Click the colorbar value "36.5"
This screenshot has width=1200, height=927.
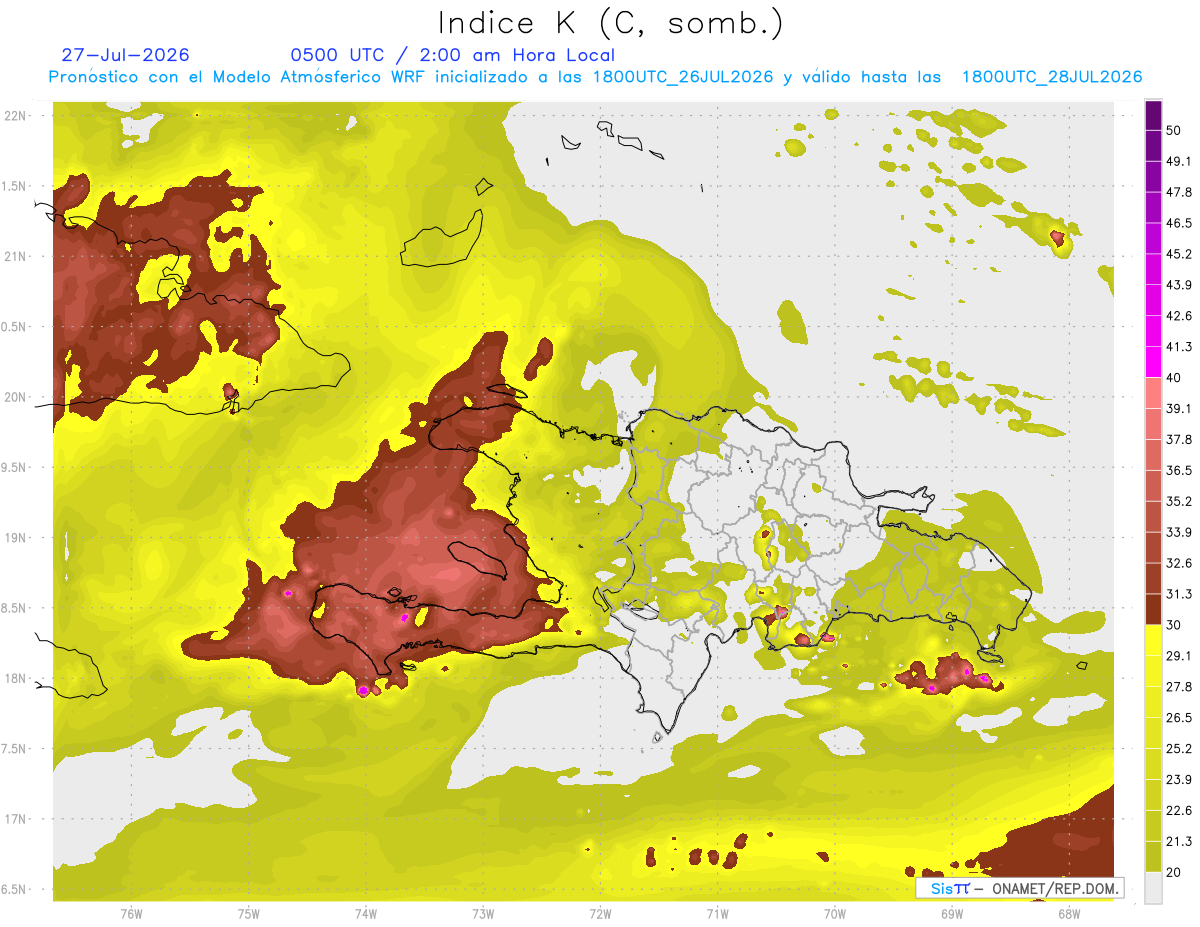coord(1178,470)
